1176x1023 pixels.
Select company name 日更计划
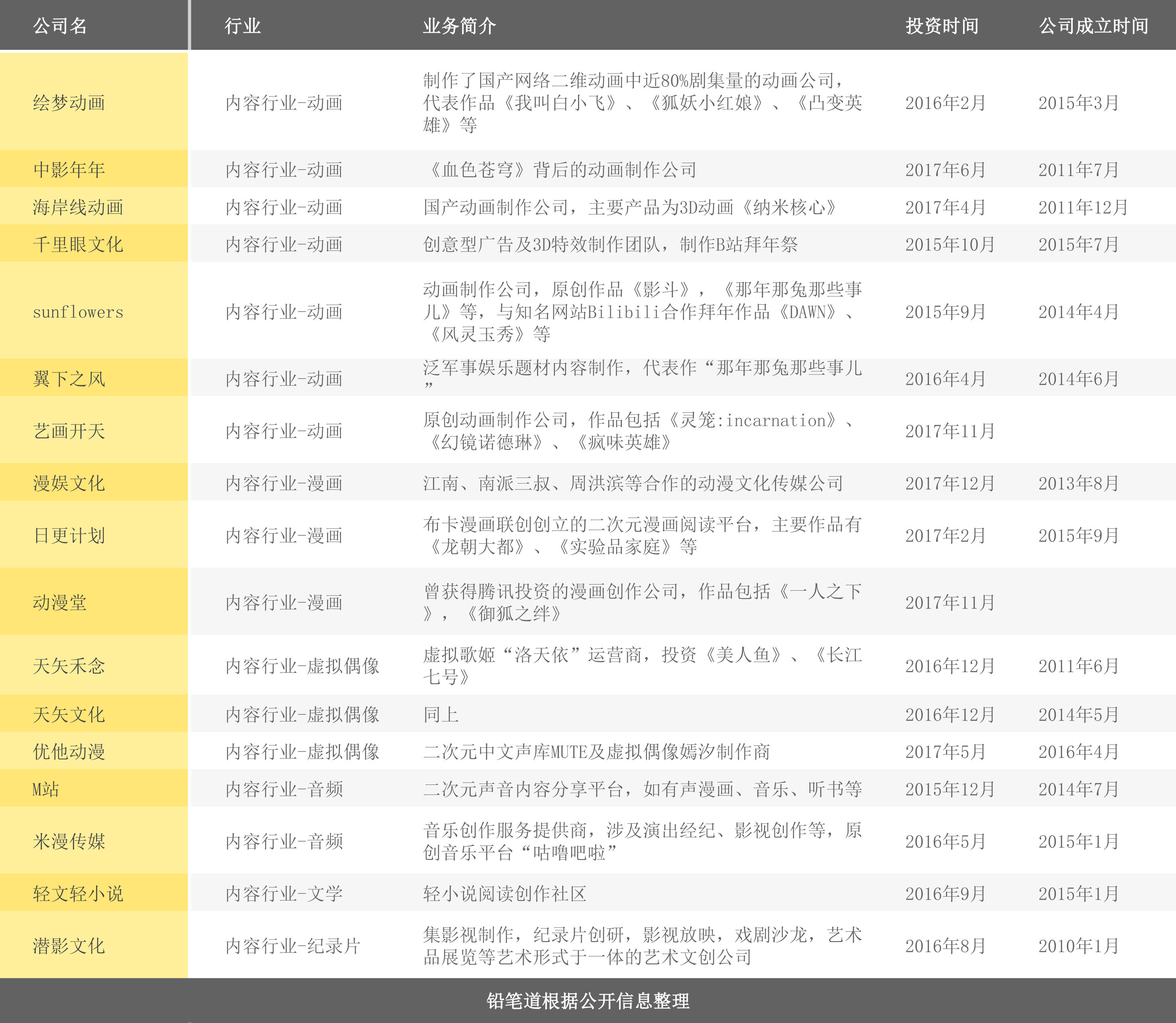coord(69,536)
